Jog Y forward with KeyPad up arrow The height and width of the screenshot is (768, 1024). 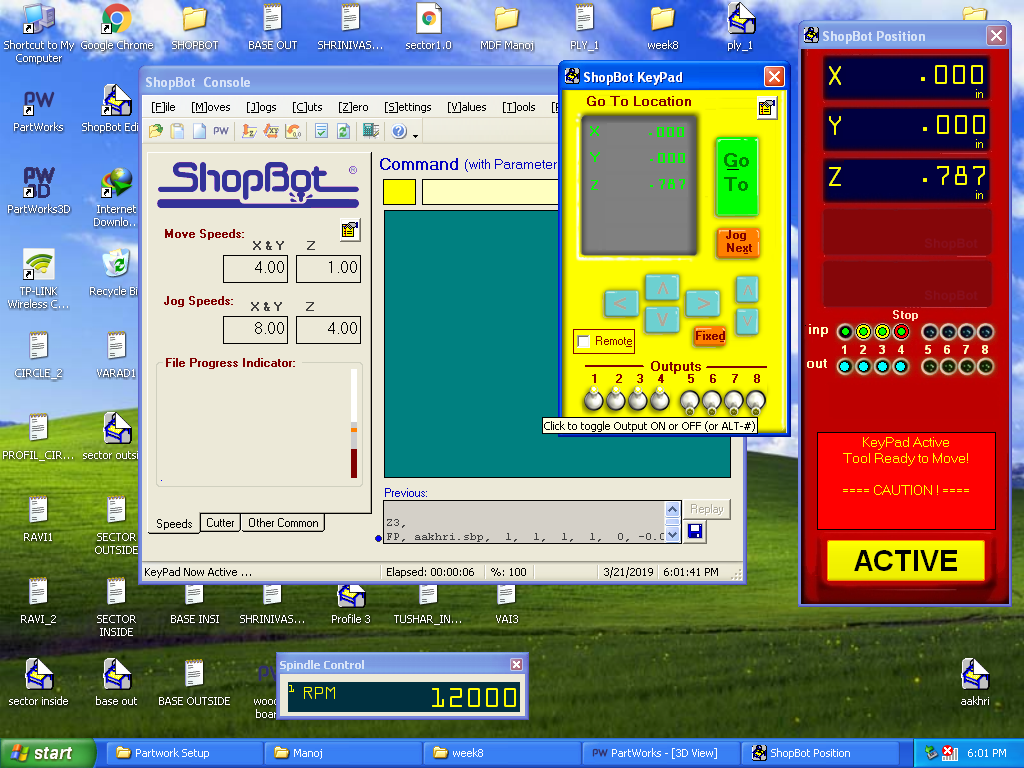(x=662, y=287)
